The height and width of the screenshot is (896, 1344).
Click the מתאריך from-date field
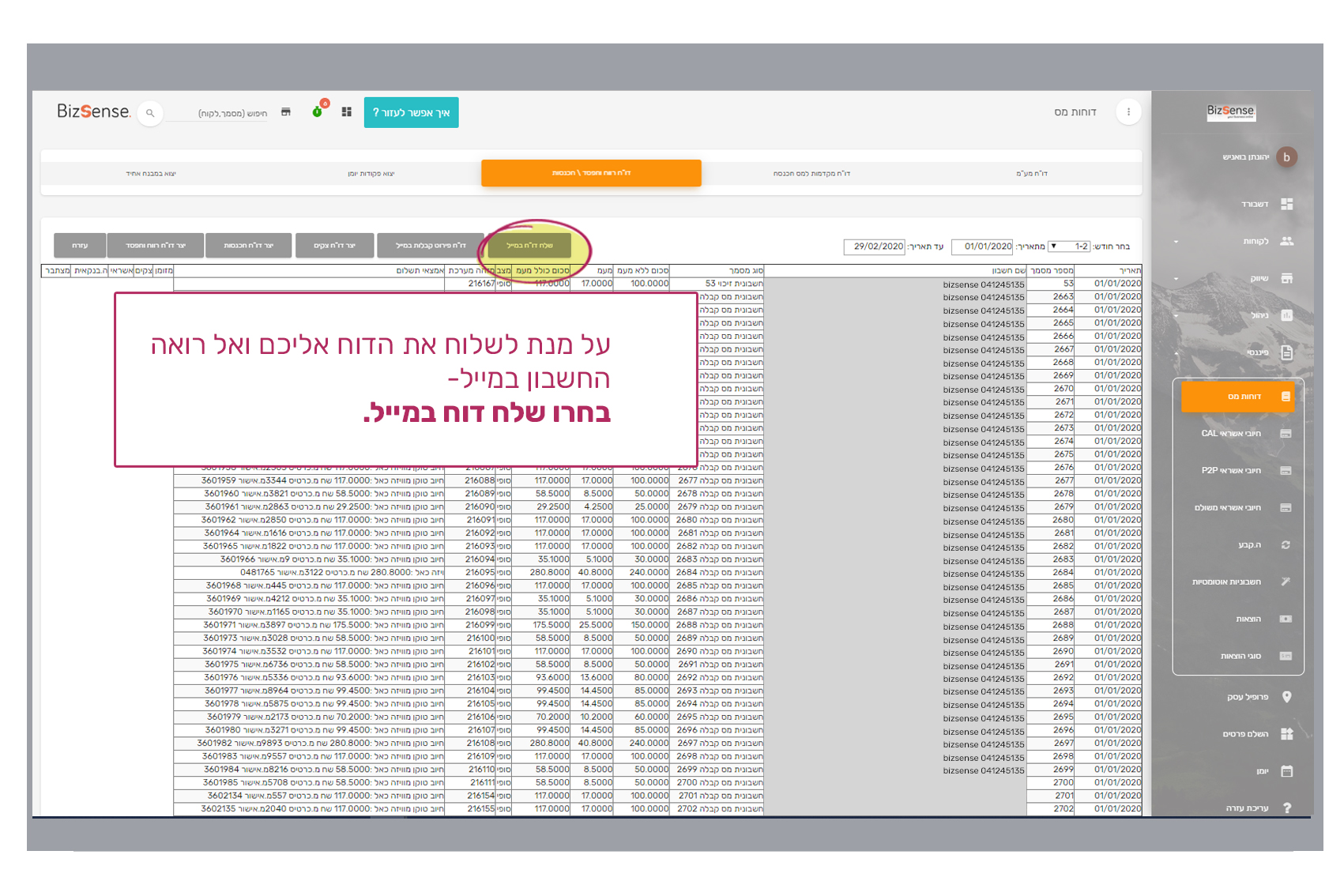point(983,247)
